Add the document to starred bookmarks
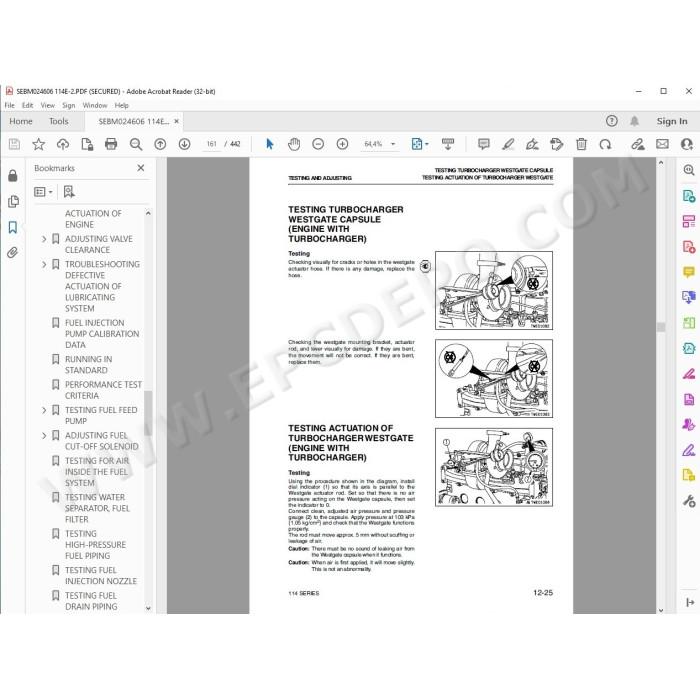Viewport: 700px width, 700px height. [x=38, y=144]
